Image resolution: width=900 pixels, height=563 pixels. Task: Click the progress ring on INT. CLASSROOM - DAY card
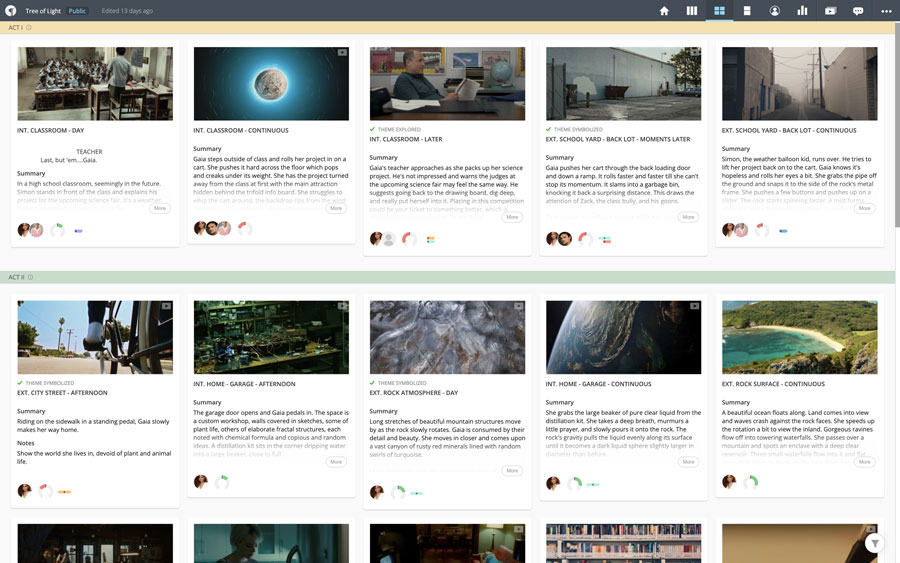57,230
